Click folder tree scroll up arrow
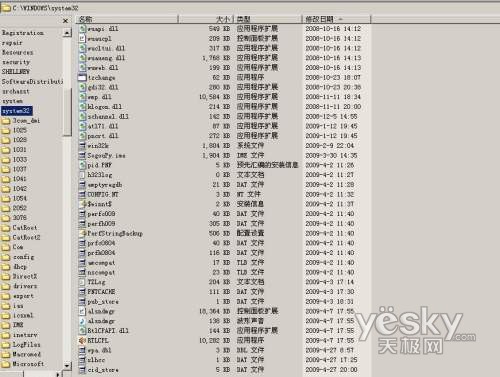 pyautogui.click(x=67, y=33)
